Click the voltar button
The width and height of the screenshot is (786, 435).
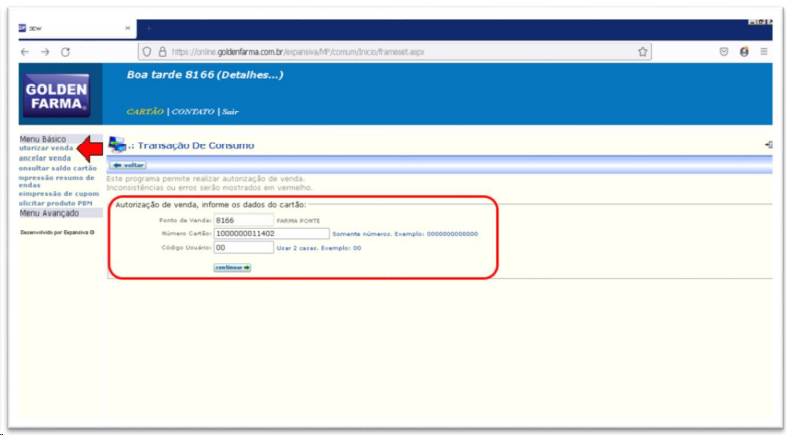point(128,165)
